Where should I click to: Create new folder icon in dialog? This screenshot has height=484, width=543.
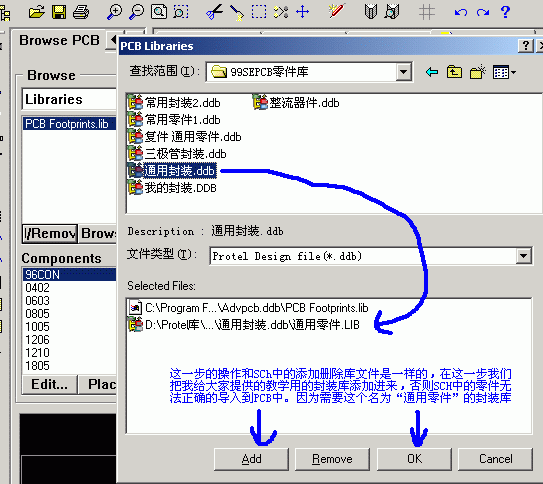478,72
